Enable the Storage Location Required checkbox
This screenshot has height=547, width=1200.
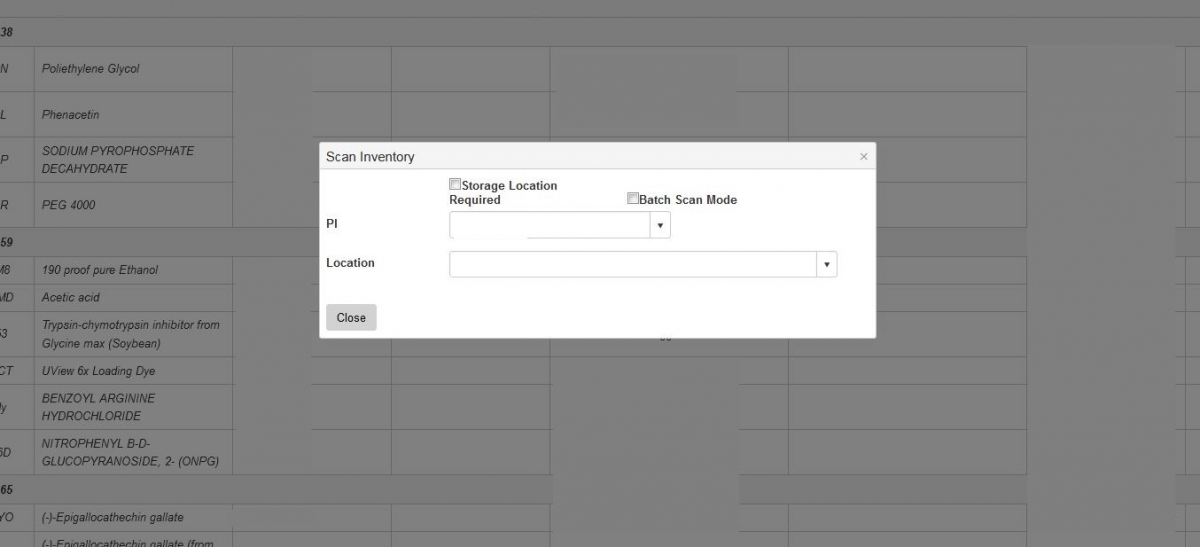pos(455,185)
